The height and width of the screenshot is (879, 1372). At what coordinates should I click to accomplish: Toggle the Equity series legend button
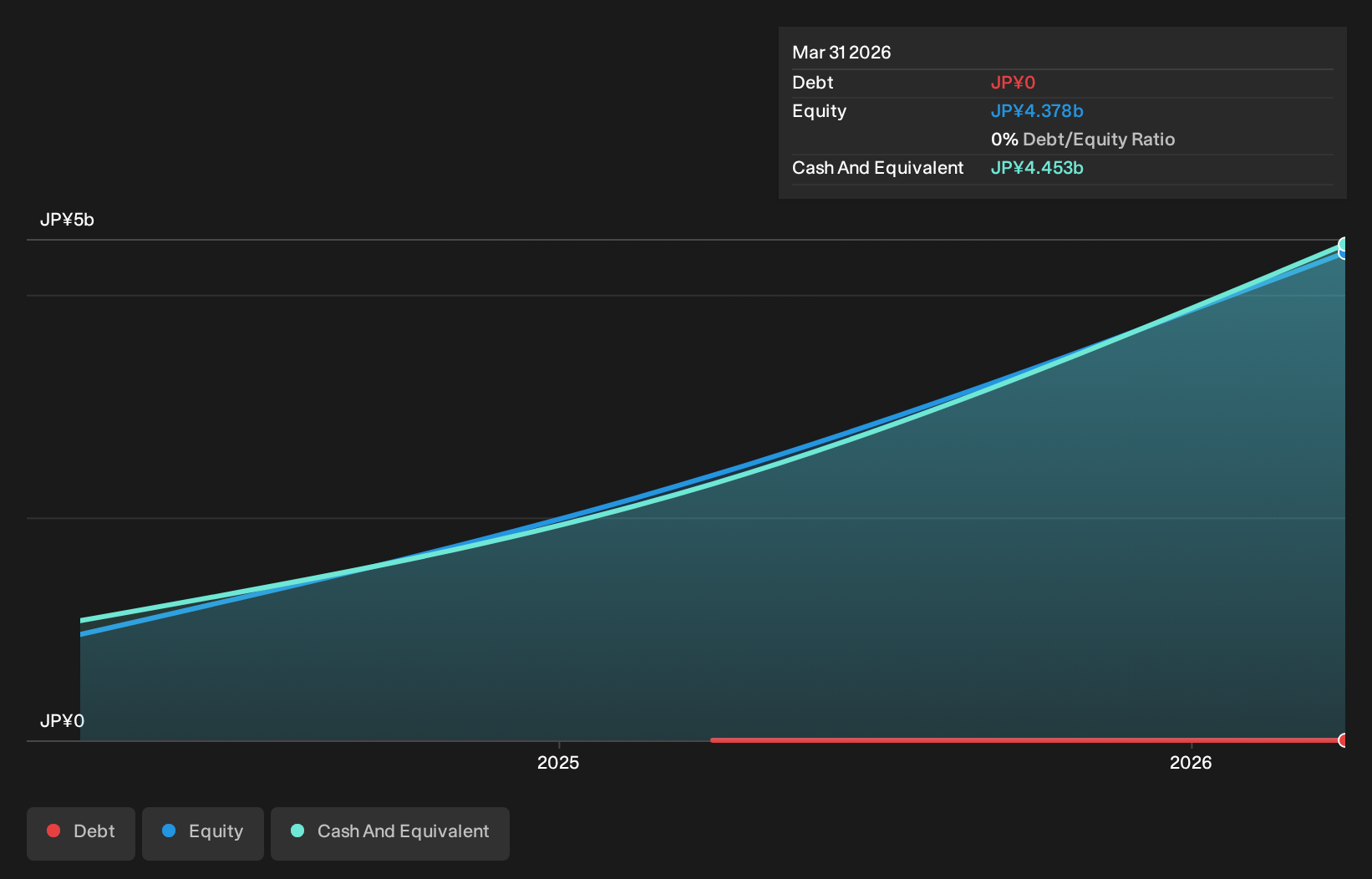(203, 833)
